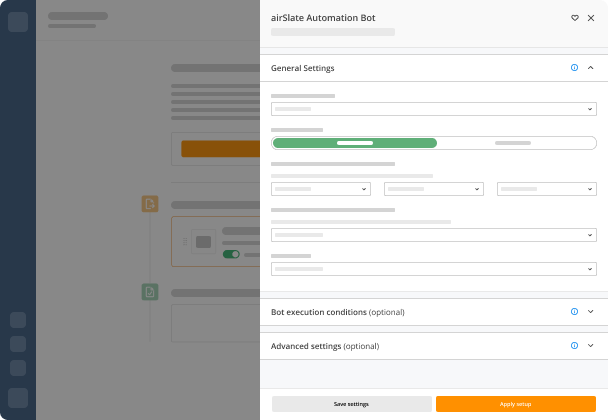Expand the Advanced settings section
Viewport: 608px width, 420px height.
coord(591,346)
